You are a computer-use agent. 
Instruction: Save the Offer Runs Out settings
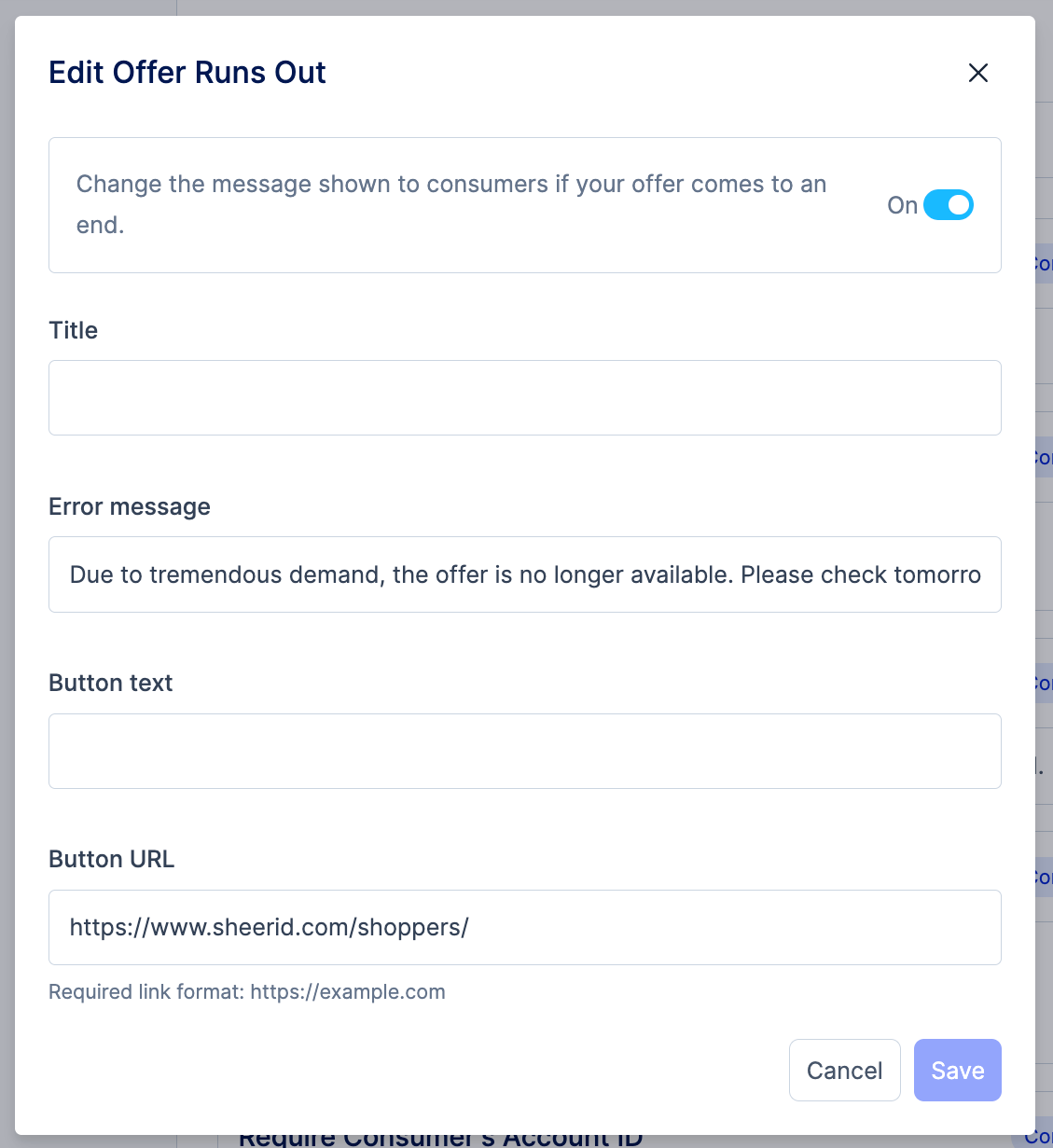click(x=957, y=1070)
